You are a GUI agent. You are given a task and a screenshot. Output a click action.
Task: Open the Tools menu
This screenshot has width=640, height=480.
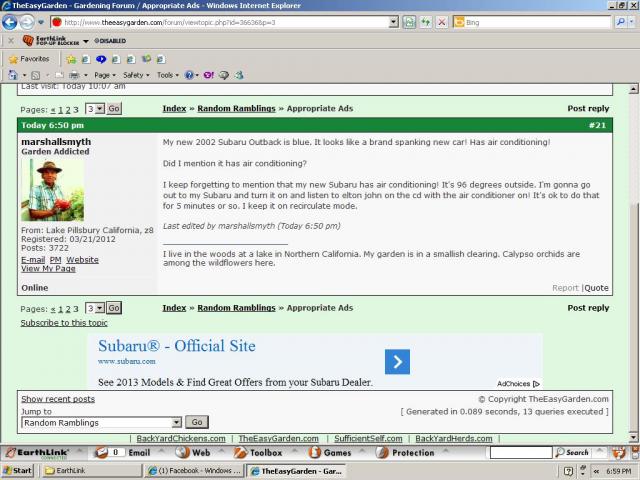pos(168,75)
